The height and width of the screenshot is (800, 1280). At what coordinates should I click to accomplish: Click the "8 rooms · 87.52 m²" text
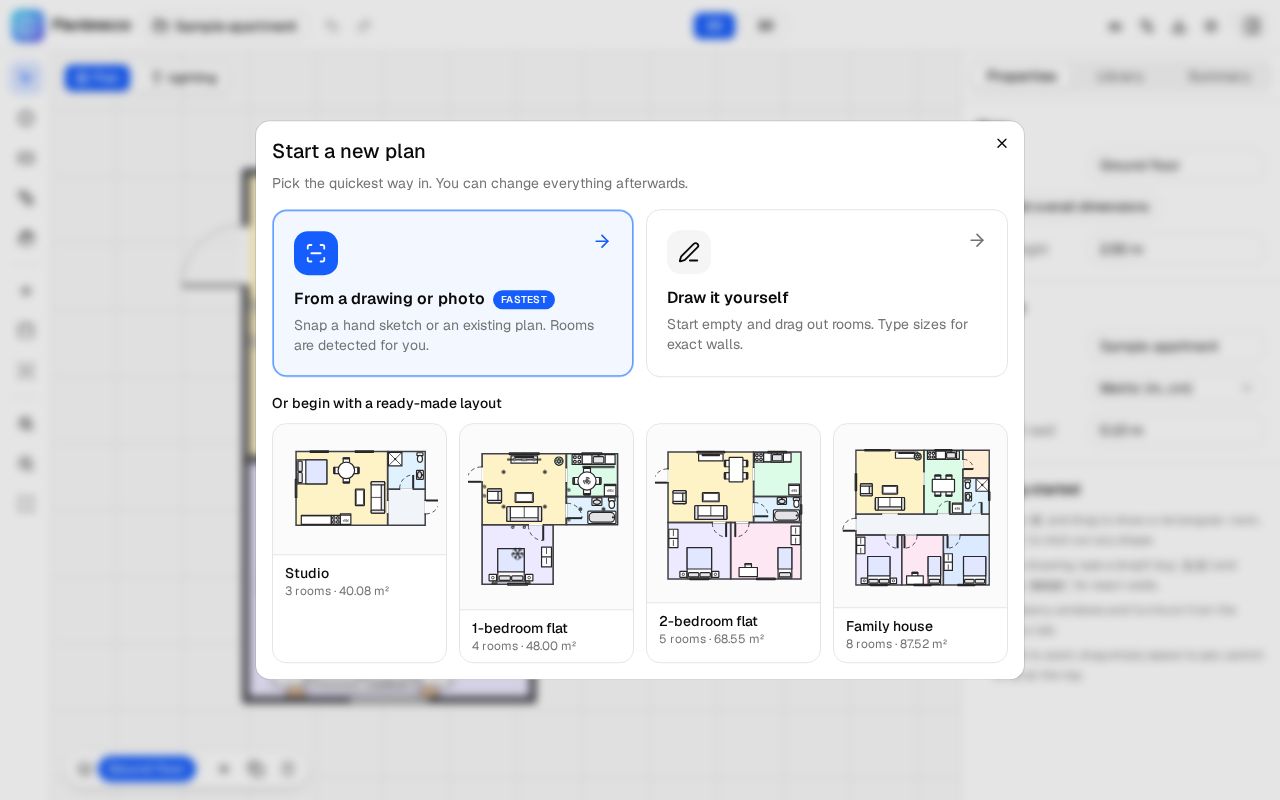point(896,644)
